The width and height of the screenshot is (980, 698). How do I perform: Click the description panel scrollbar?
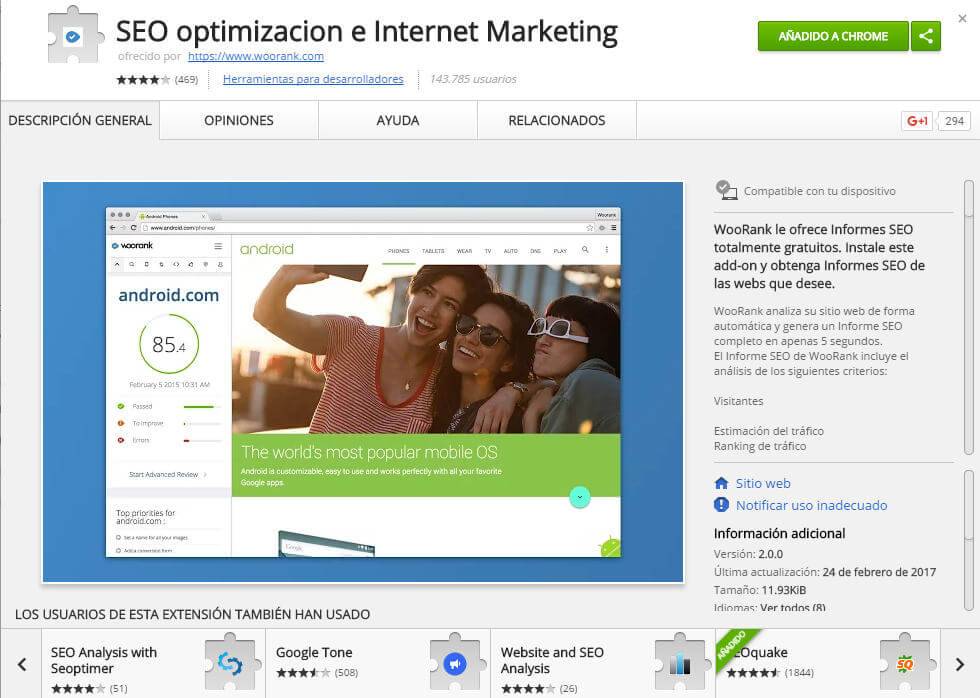click(969, 317)
